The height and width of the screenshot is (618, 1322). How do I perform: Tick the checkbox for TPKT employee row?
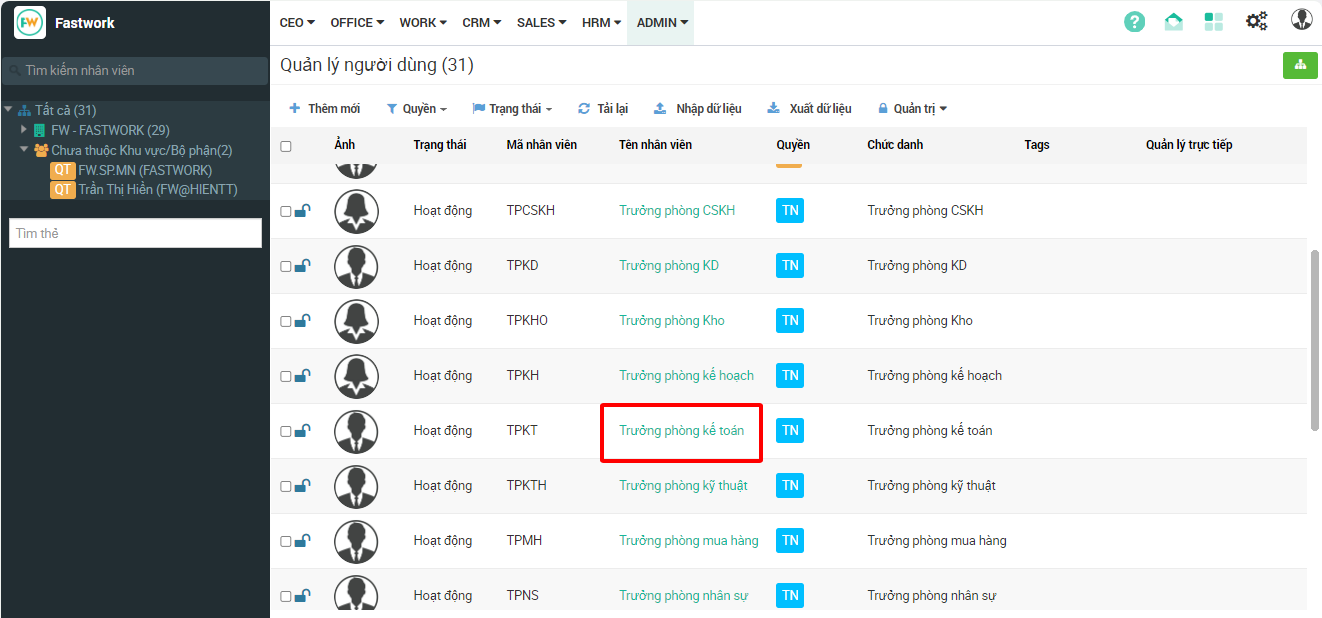click(x=286, y=431)
